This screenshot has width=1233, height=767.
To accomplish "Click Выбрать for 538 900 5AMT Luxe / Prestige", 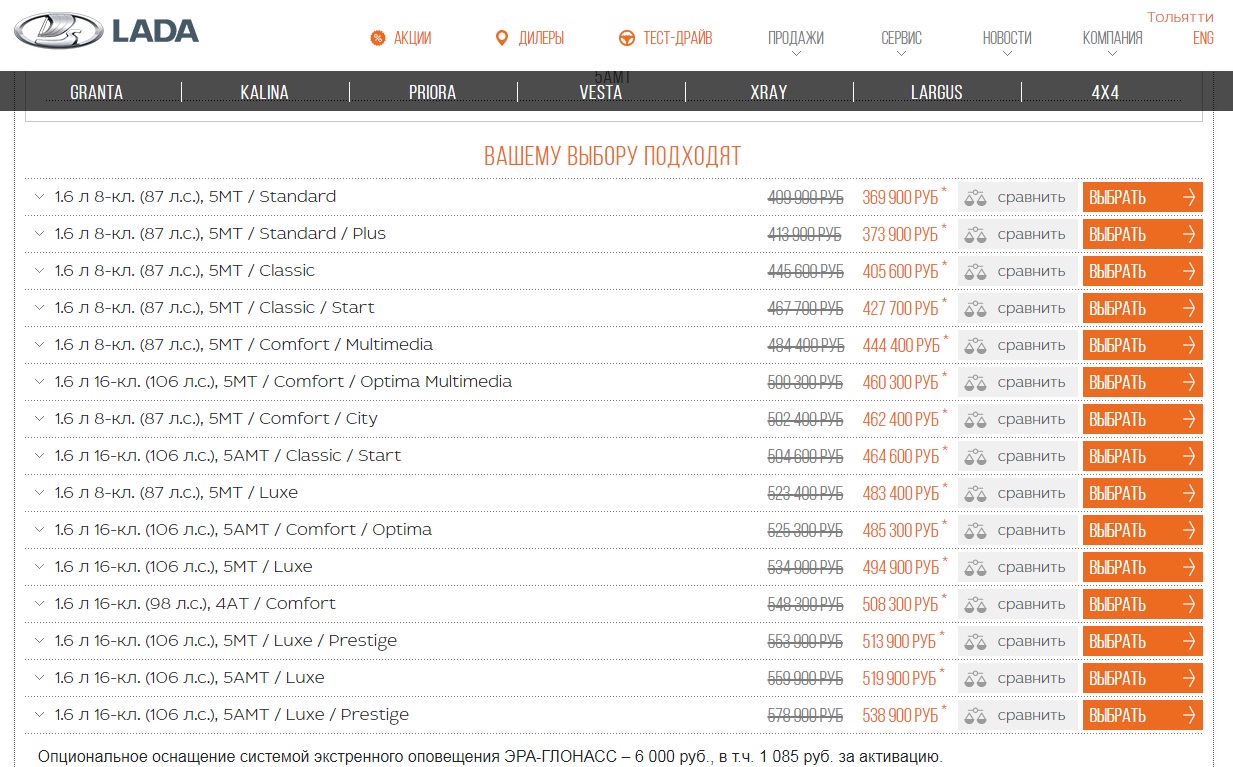I will pyautogui.click(x=1143, y=715).
